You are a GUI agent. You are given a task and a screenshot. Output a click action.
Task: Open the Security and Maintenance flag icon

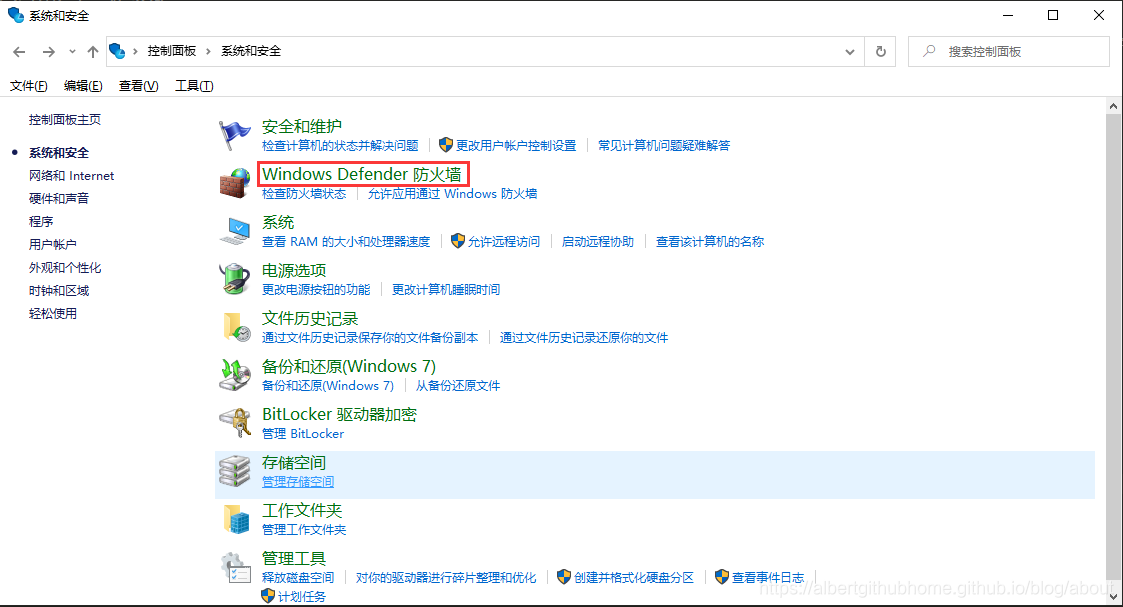(x=234, y=135)
